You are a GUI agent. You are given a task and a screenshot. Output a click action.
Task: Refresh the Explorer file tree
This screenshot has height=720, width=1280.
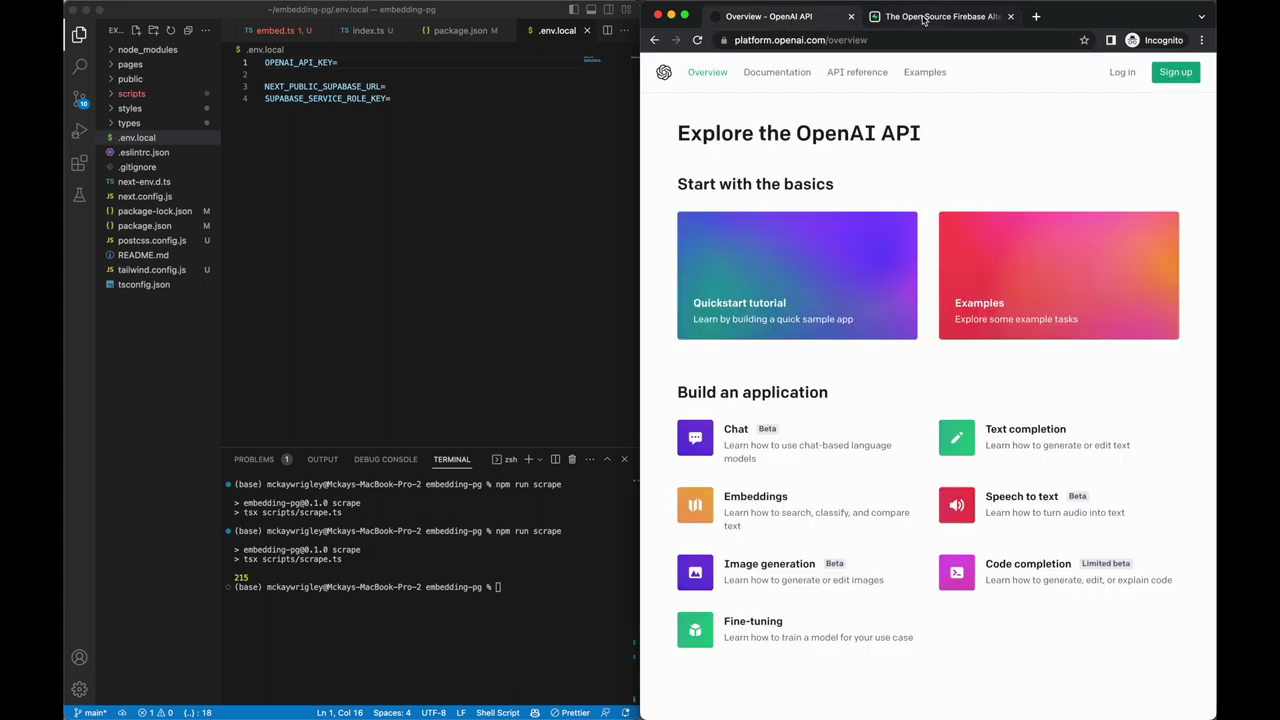170,30
